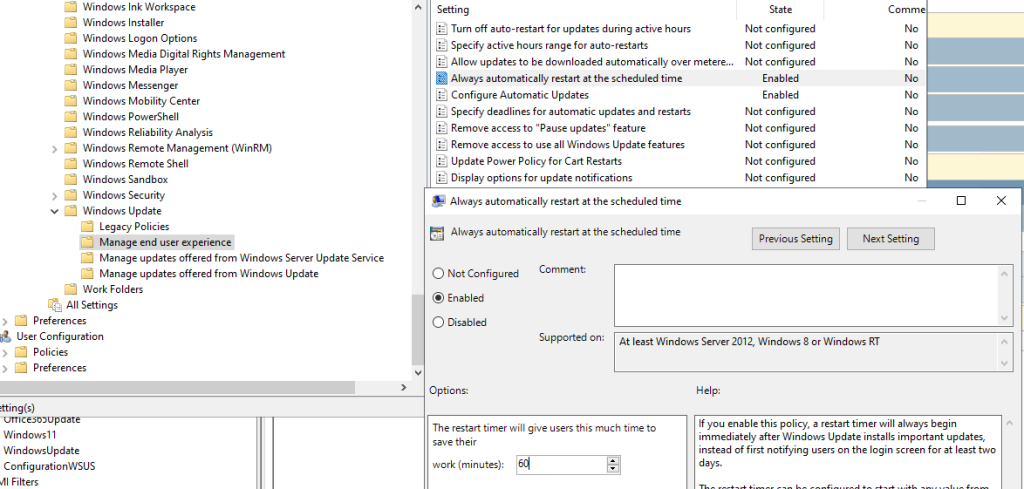Go to Next Setting

890,239
